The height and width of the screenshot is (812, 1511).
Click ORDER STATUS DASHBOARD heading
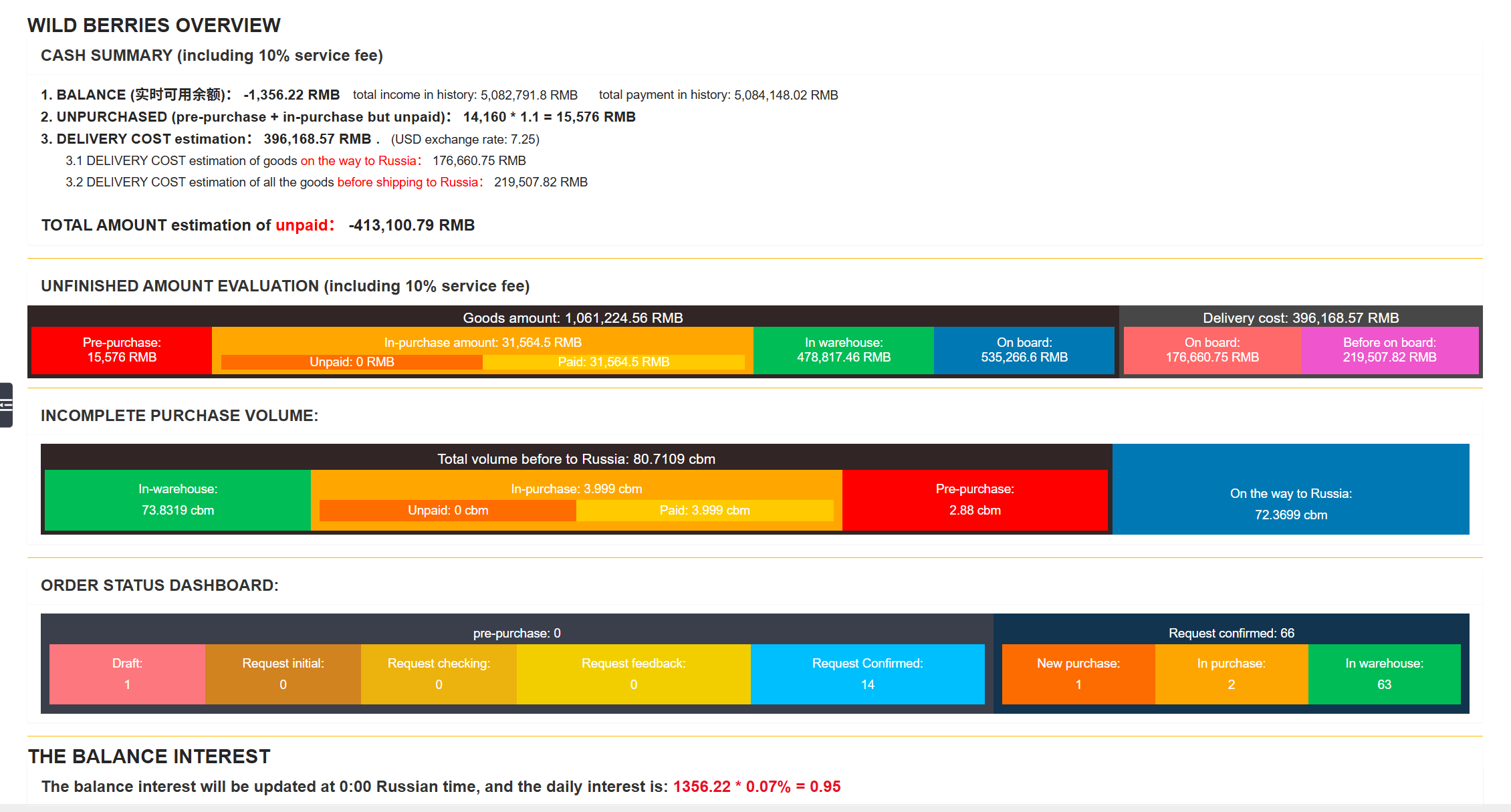pos(160,585)
